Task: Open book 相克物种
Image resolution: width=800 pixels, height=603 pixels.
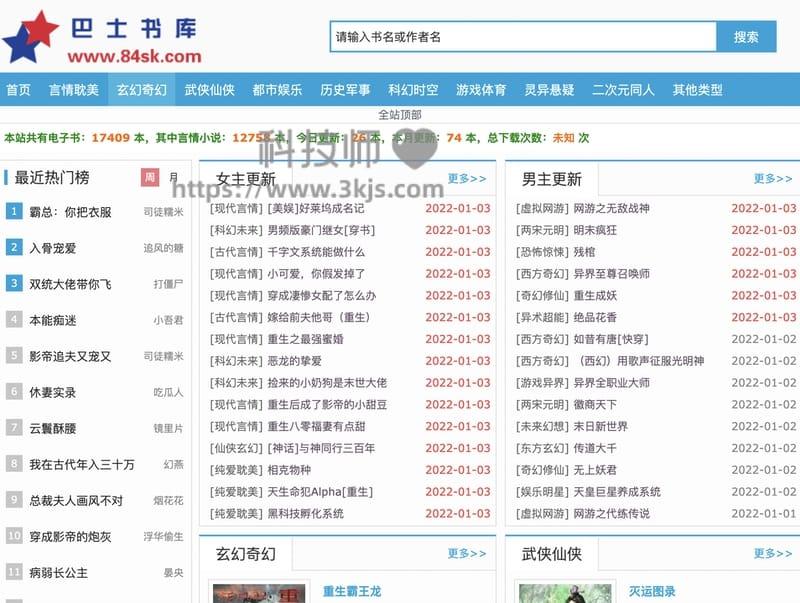Action: point(289,470)
